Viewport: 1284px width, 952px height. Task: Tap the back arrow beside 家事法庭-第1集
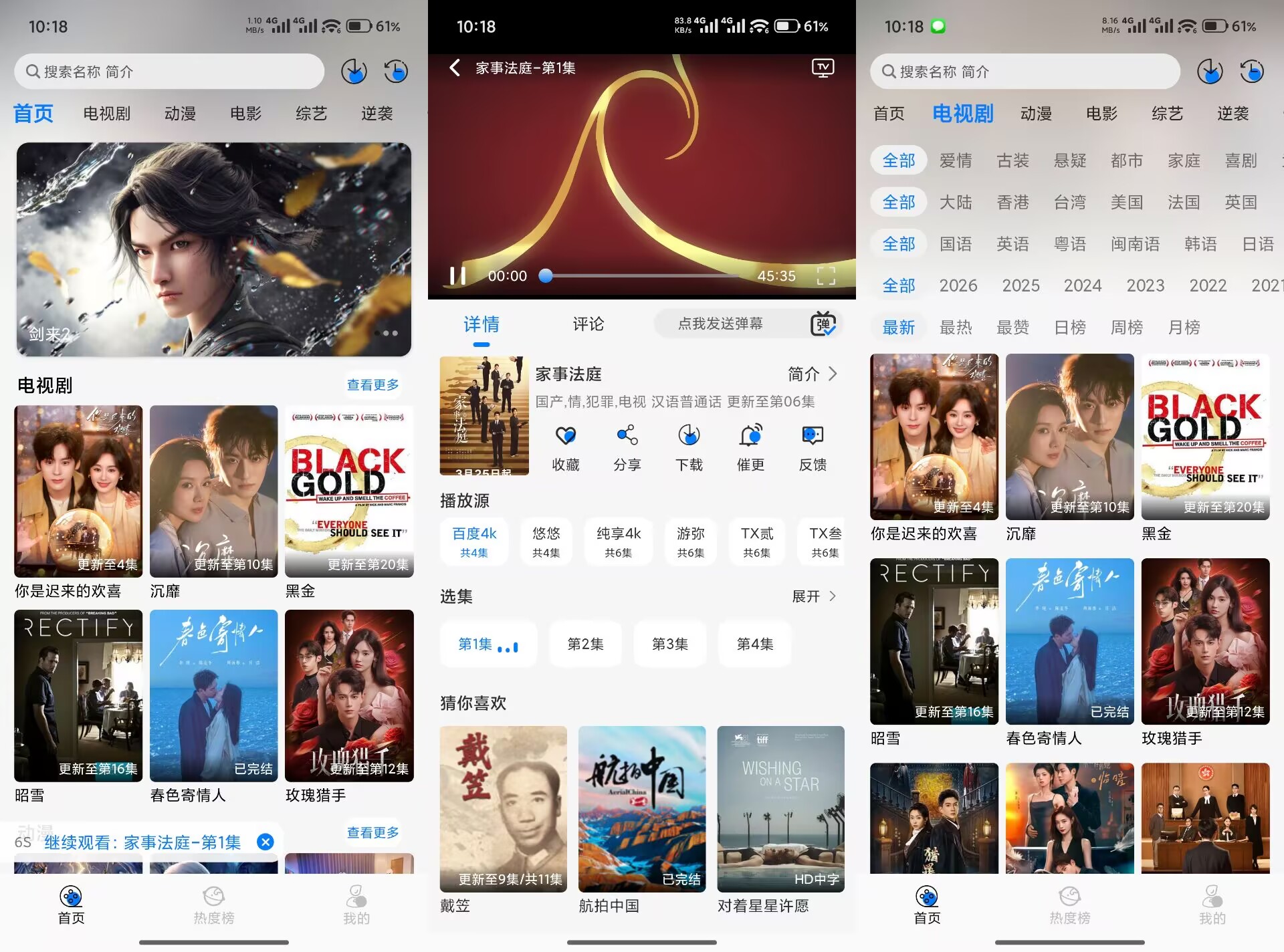pos(455,68)
